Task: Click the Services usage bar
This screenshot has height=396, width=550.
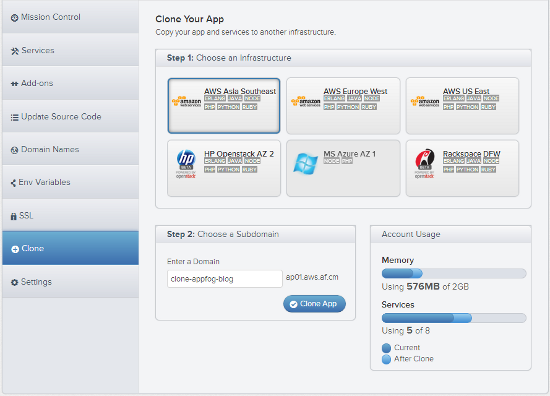Action: (x=454, y=318)
